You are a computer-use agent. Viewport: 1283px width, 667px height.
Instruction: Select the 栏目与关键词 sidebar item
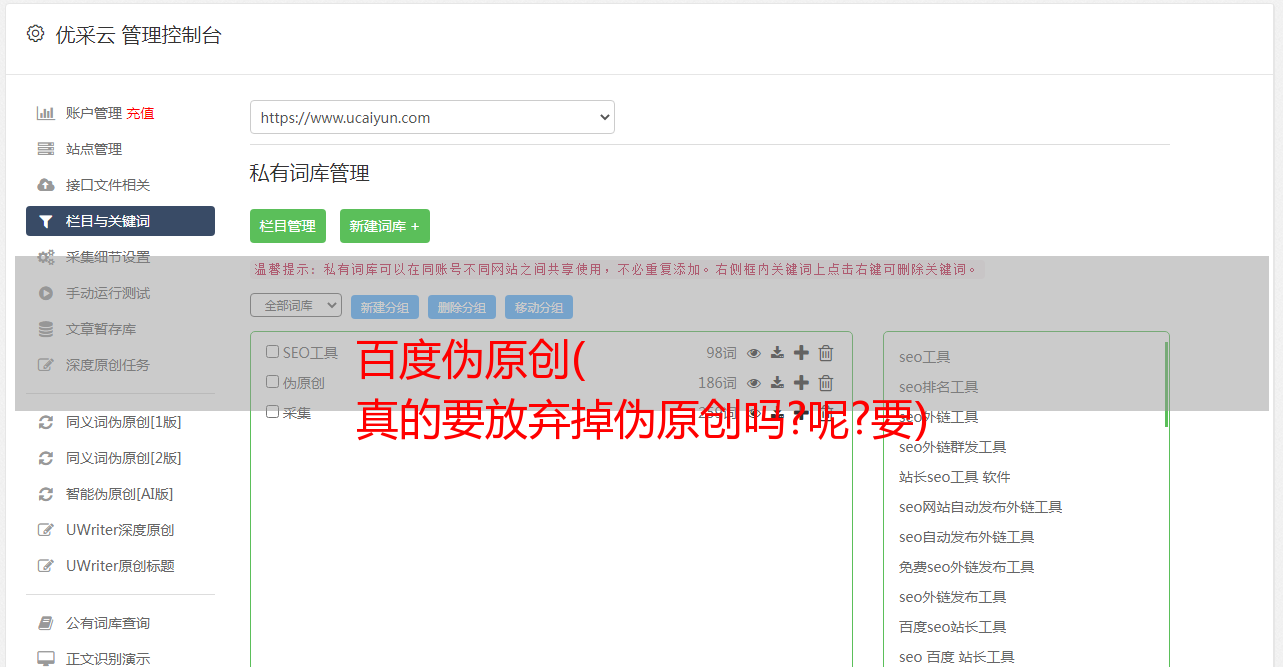[120, 221]
